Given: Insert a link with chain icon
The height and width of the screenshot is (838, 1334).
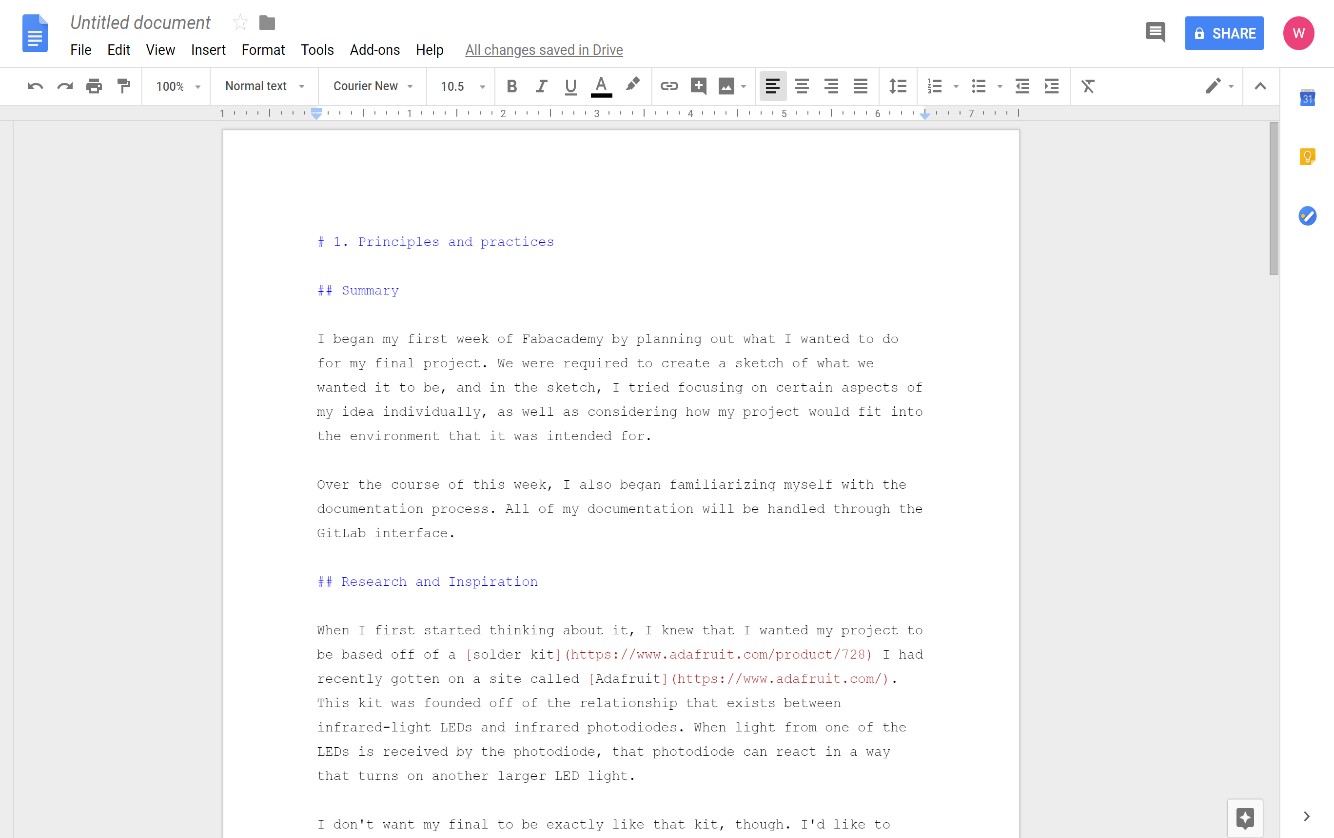Looking at the screenshot, I should (x=669, y=86).
